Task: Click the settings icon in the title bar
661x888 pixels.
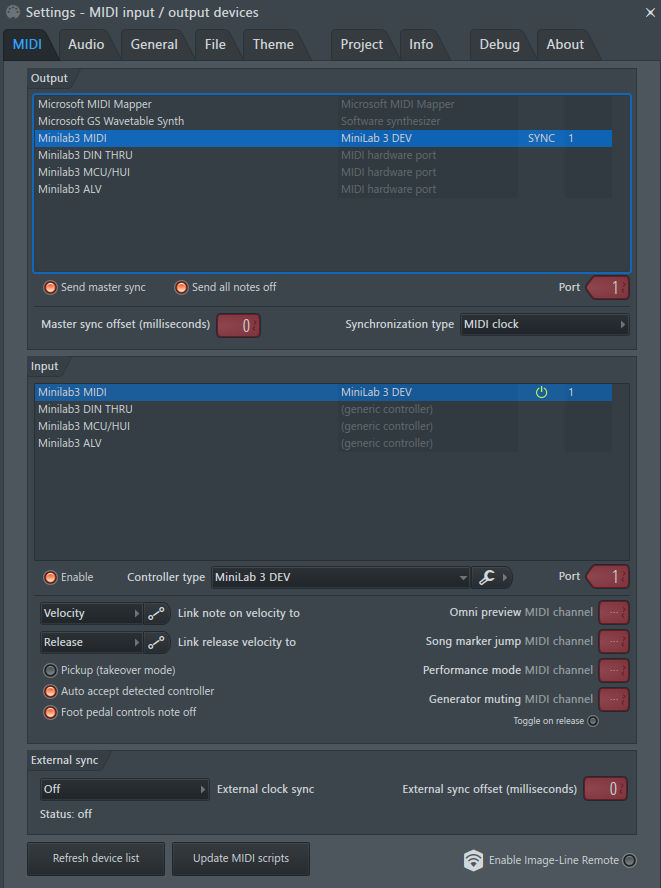Action: [12, 12]
